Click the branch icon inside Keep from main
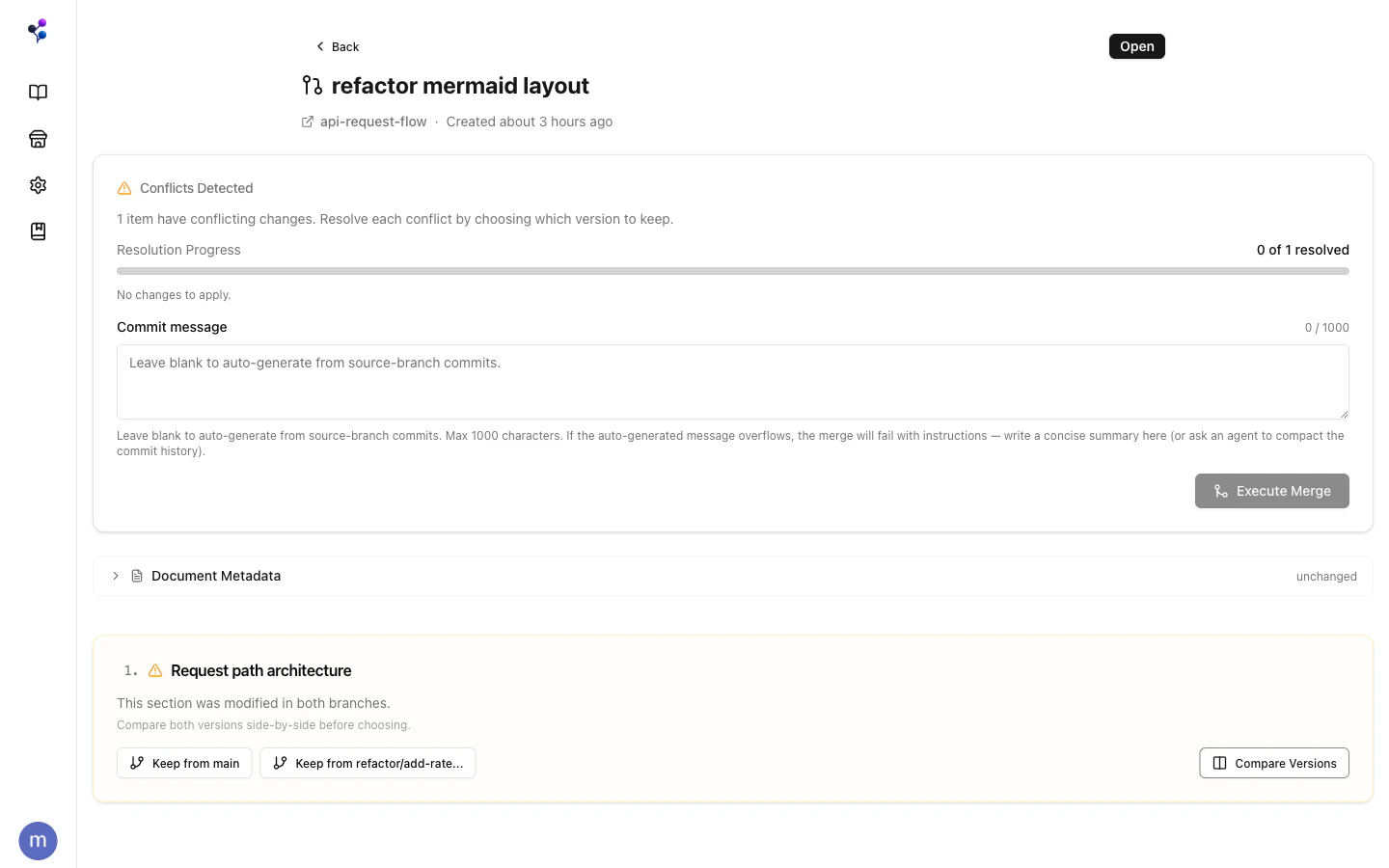The image size is (1389, 868). point(137,762)
